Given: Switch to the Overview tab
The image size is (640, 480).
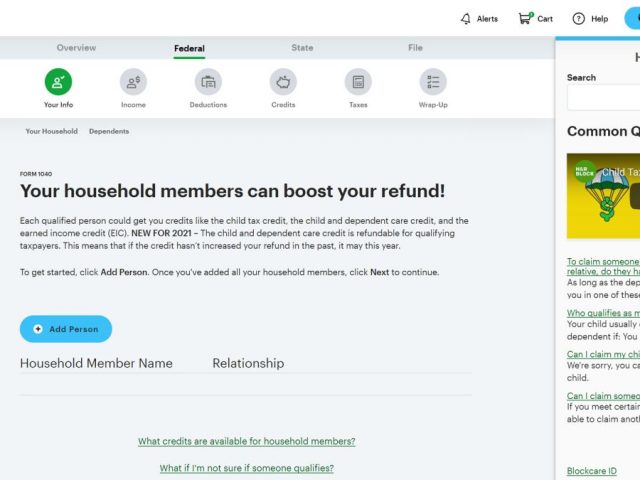Looking at the screenshot, I should pos(76,48).
